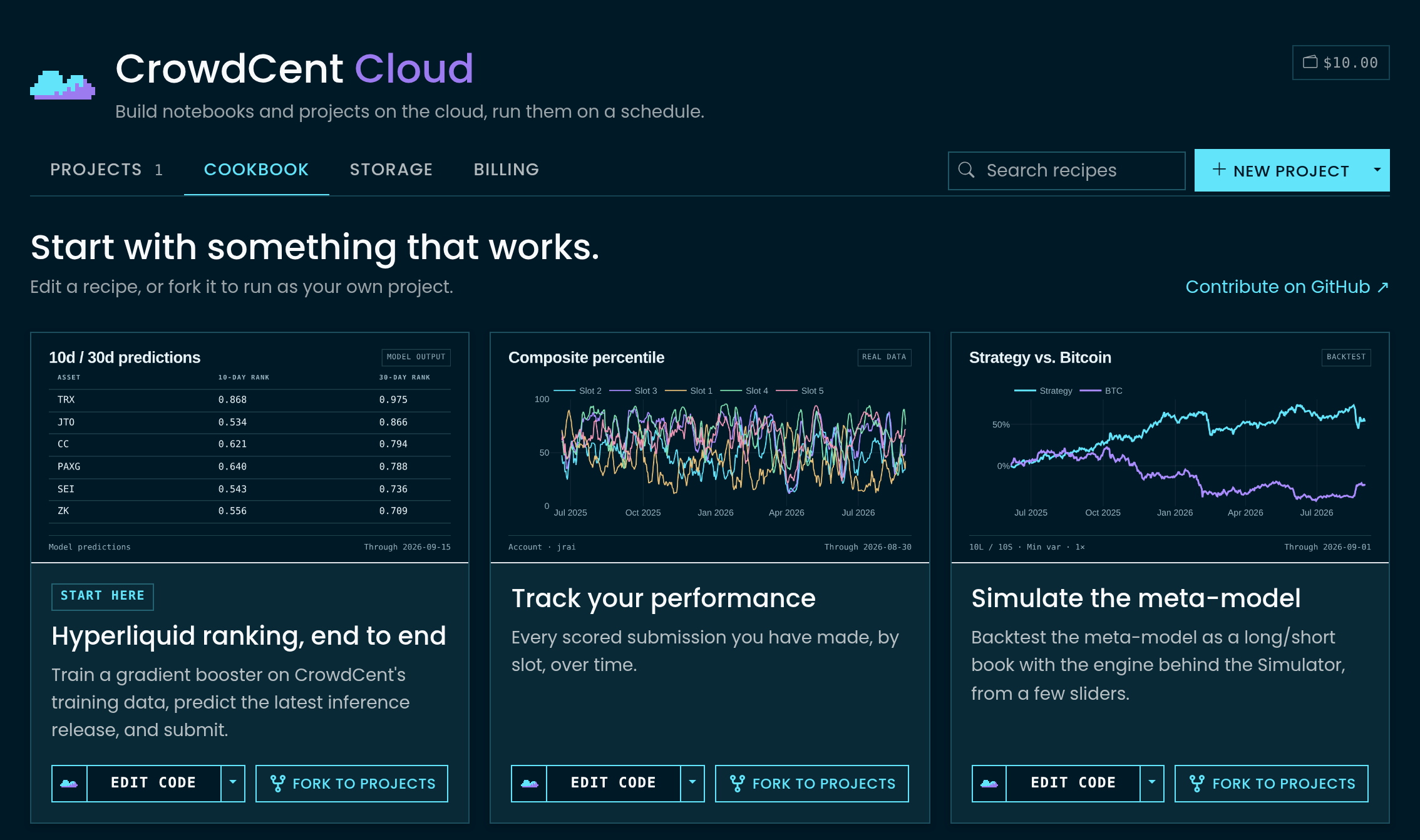Expand the New Project dropdown arrow
The width and height of the screenshot is (1420, 840).
click(1377, 170)
